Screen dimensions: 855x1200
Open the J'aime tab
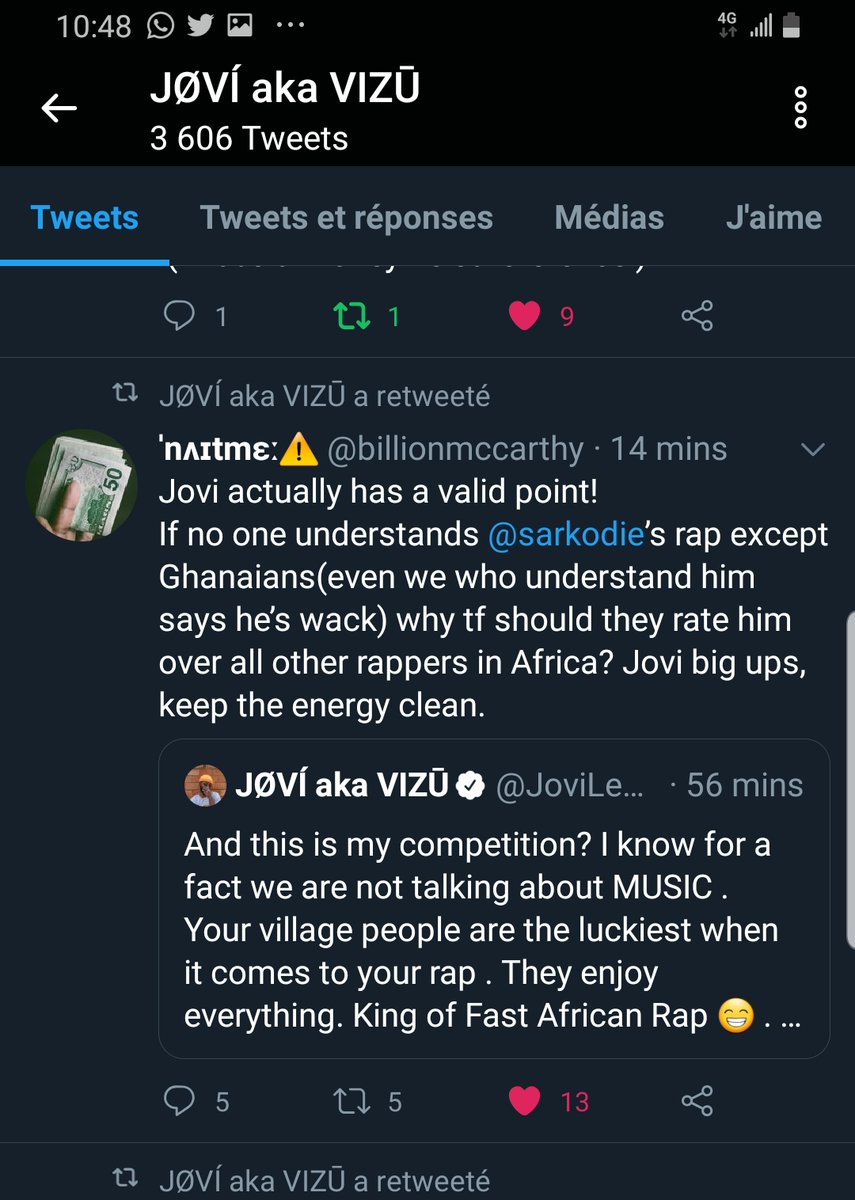(x=773, y=218)
